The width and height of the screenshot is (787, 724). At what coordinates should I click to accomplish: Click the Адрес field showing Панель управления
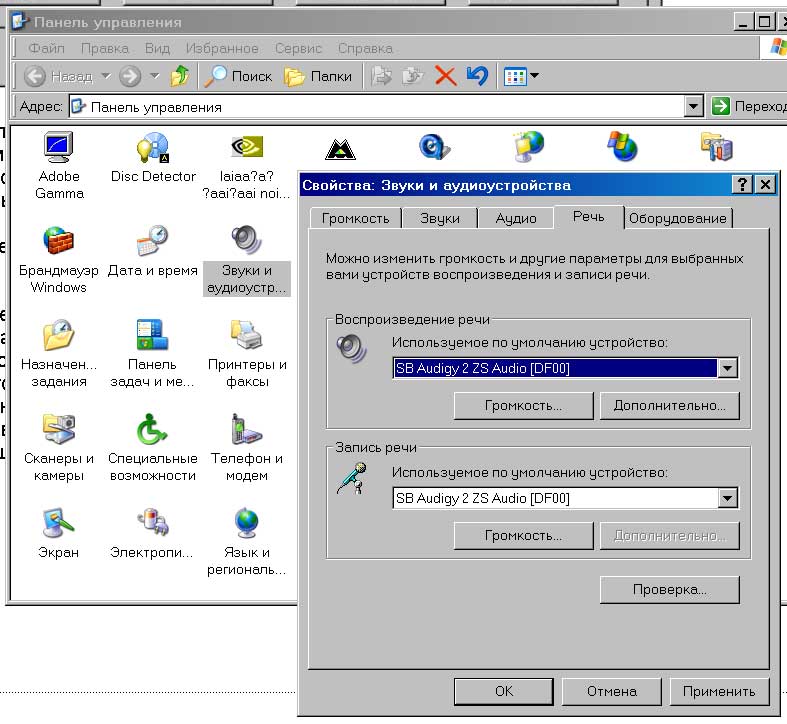(x=380, y=107)
